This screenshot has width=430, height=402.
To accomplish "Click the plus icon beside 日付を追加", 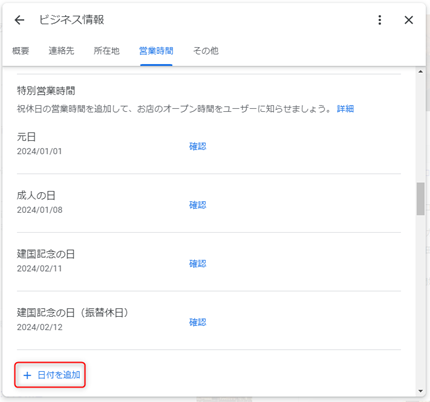I will click(x=27, y=376).
